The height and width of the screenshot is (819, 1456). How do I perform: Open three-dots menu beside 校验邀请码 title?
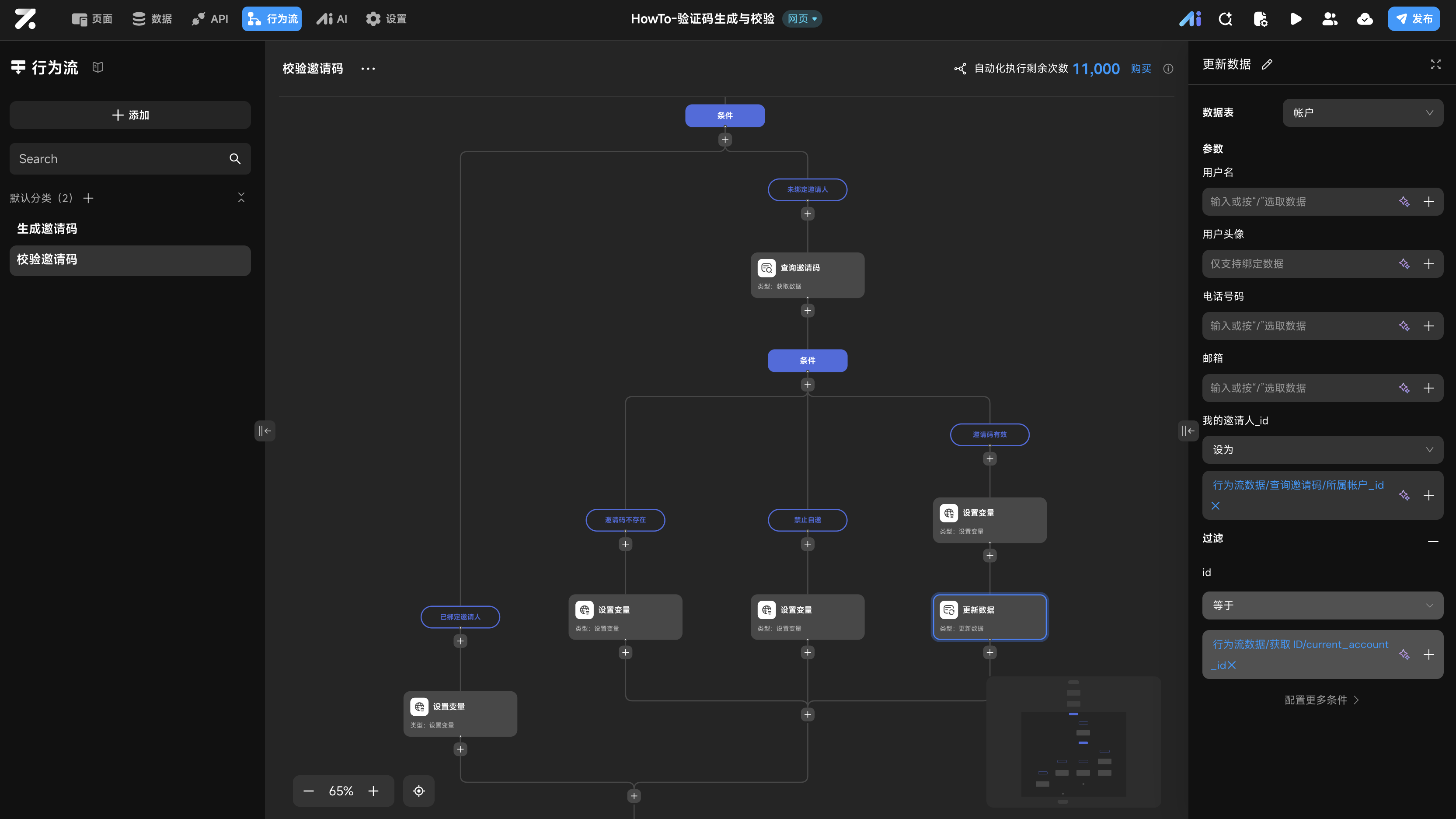pyautogui.click(x=368, y=69)
